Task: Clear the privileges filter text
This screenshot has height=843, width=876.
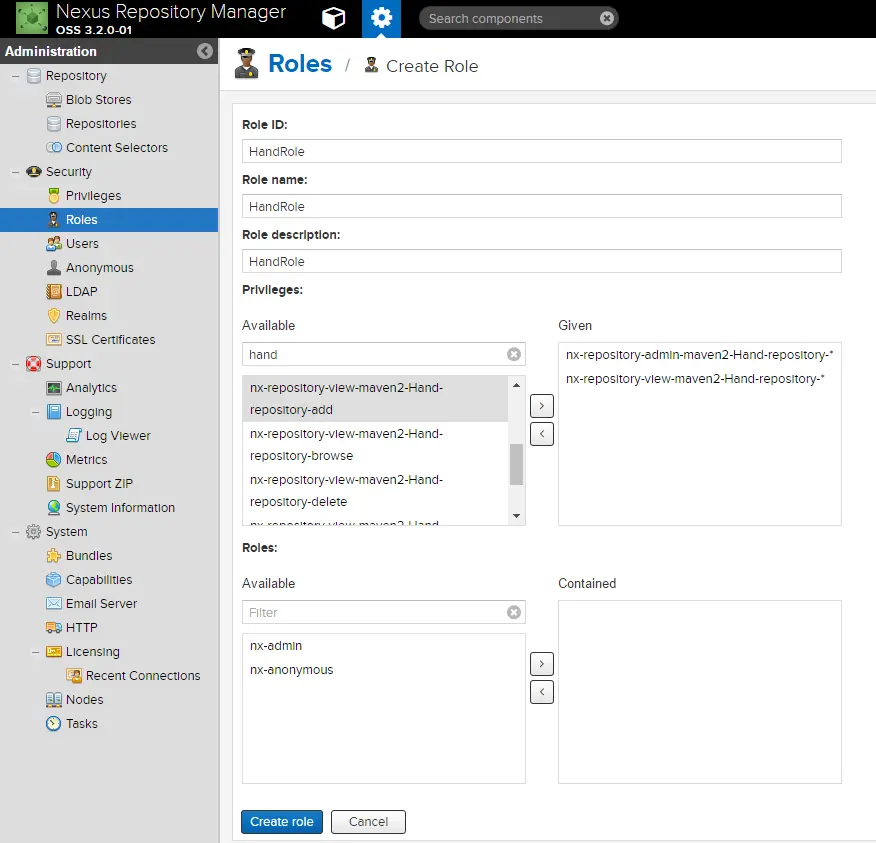Action: click(513, 355)
